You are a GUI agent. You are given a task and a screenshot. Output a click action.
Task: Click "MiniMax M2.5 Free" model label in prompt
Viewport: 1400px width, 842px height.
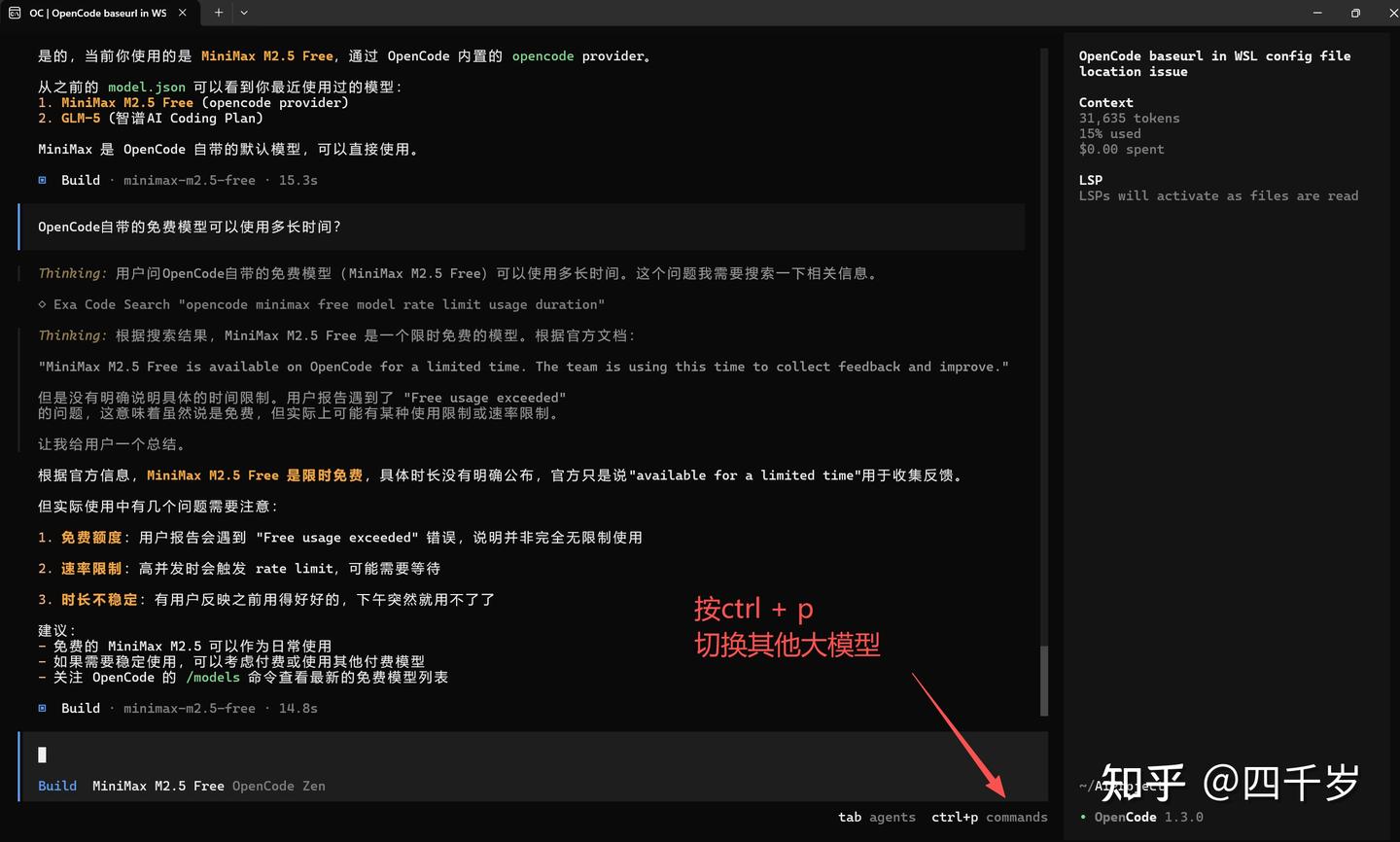coord(158,786)
